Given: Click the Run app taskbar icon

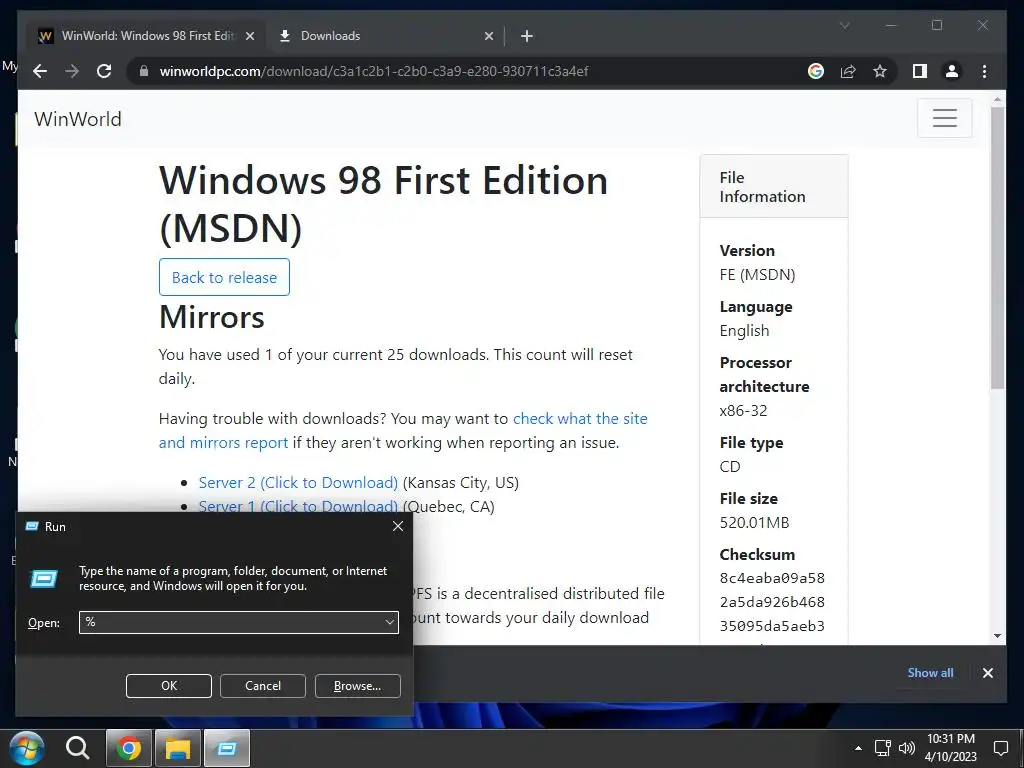Looking at the screenshot, I should pyautogui.click(x=227, y=748).
